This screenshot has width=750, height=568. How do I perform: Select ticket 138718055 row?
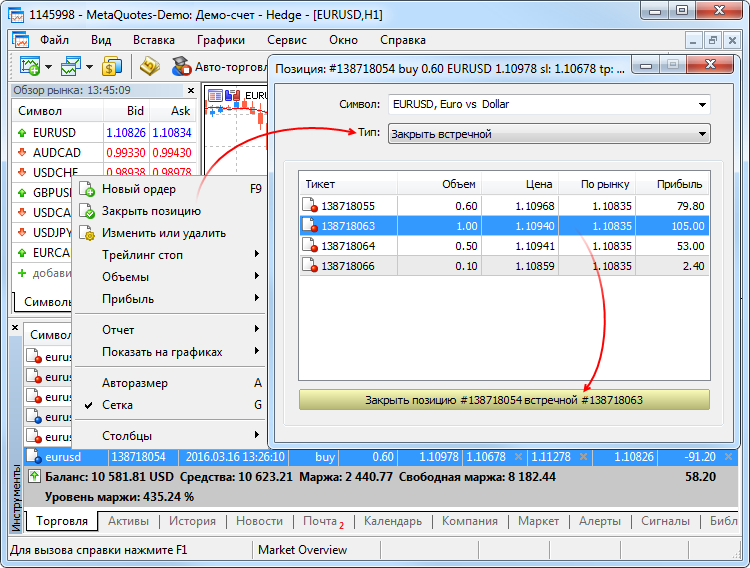pos(504,206)
